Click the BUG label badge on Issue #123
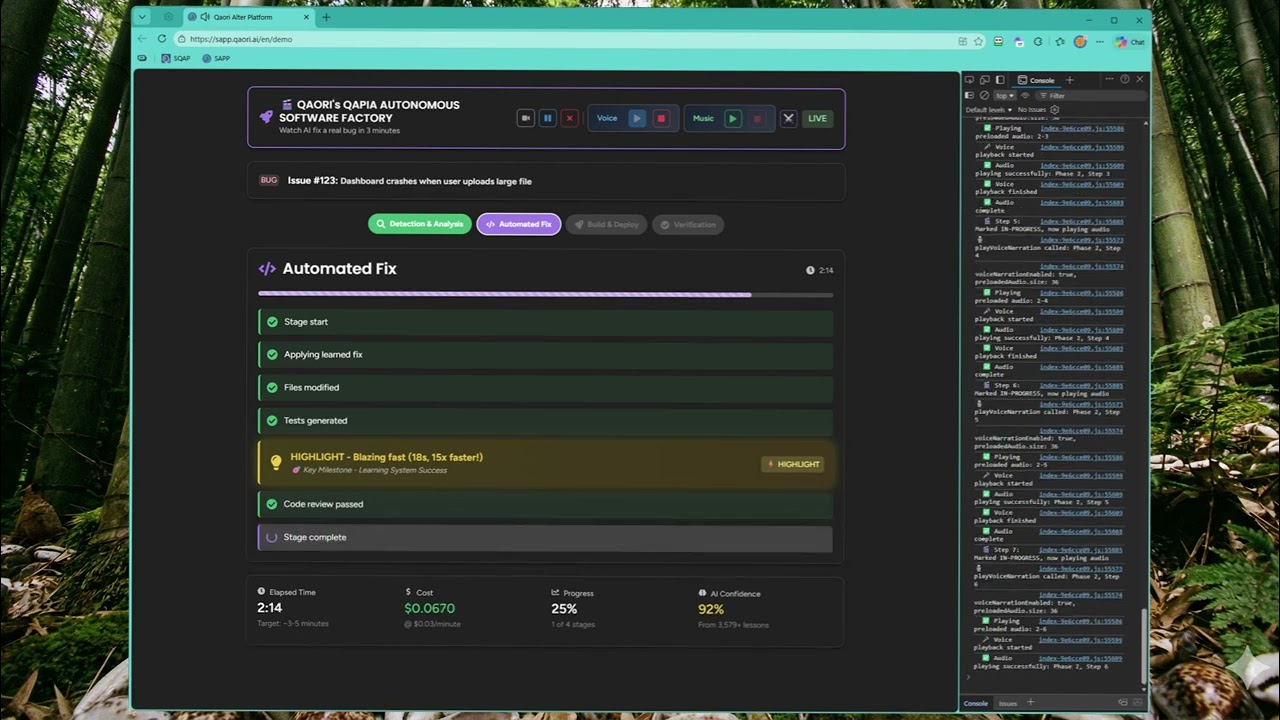Viewport: 1280px width, 720px height. click(269, 181)
